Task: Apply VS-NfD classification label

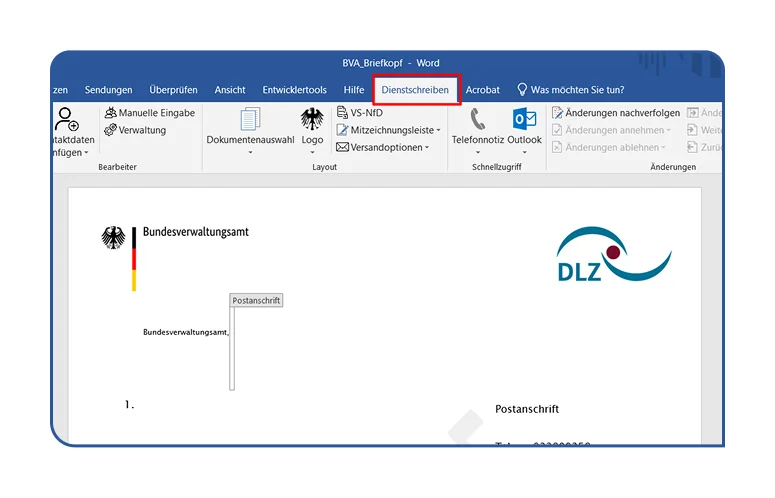Action: 366,113
